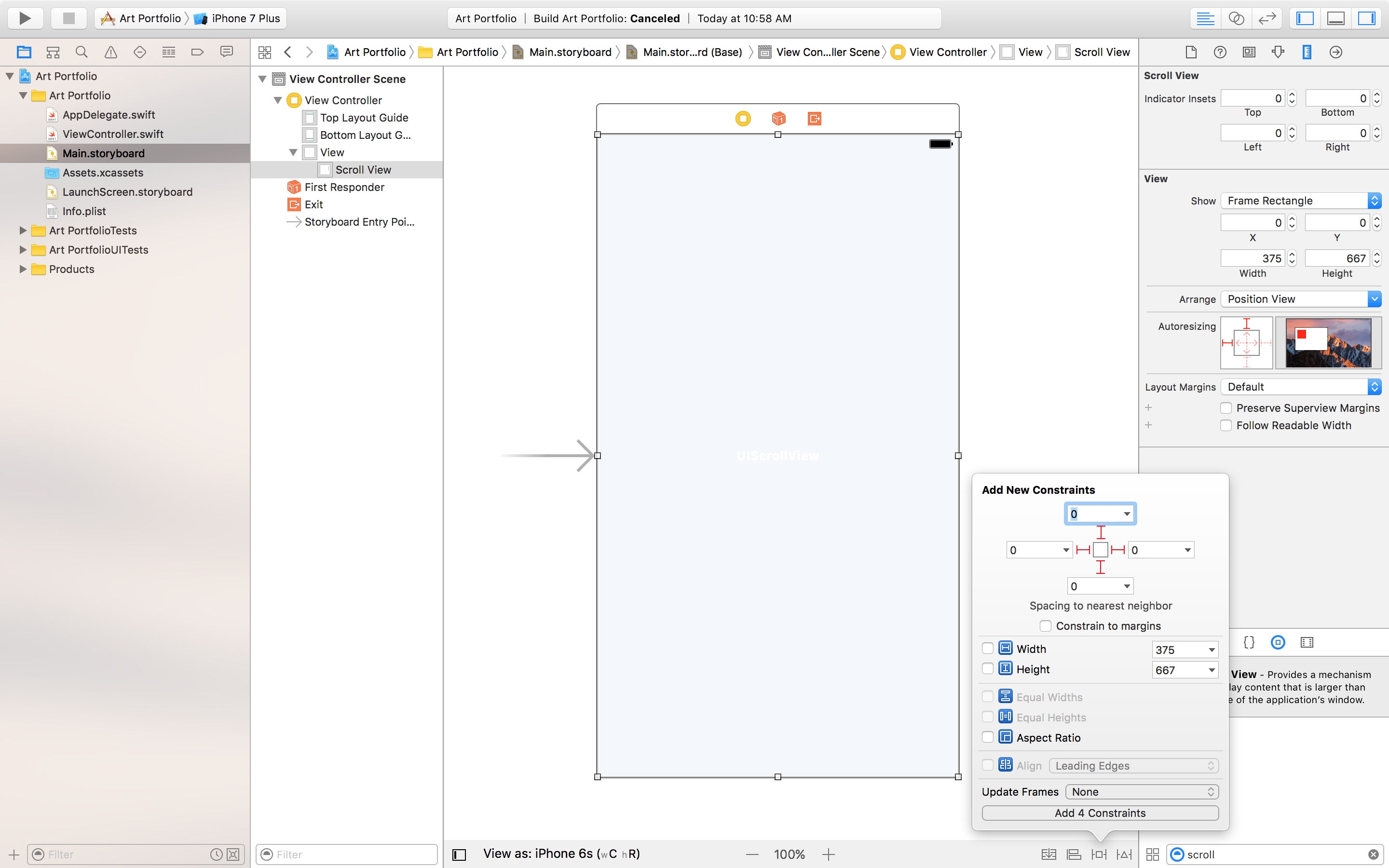Click View as: iPhone 6s label
Viewport: 1389px width, 868px height.
coord(561,854)
